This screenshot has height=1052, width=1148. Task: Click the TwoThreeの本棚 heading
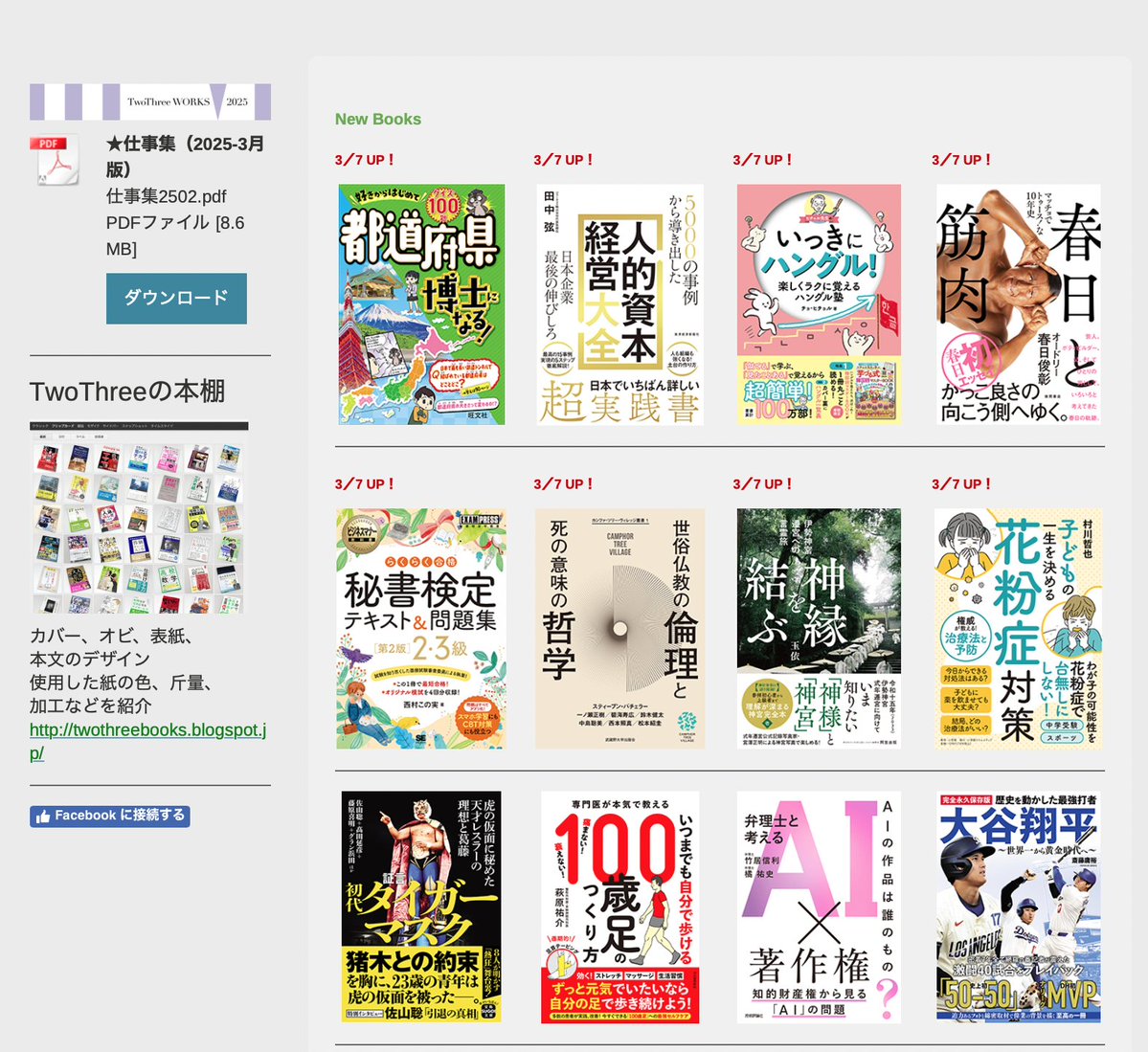point(127,391)
